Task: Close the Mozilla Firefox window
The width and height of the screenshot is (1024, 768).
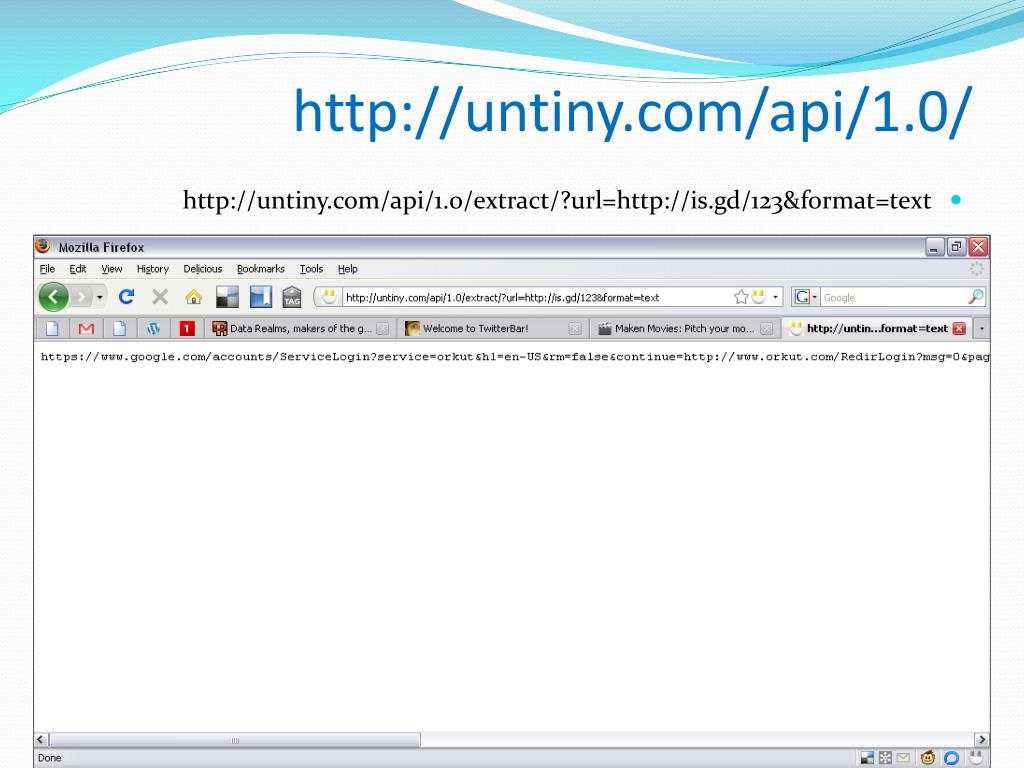Action: coord(978,247)
